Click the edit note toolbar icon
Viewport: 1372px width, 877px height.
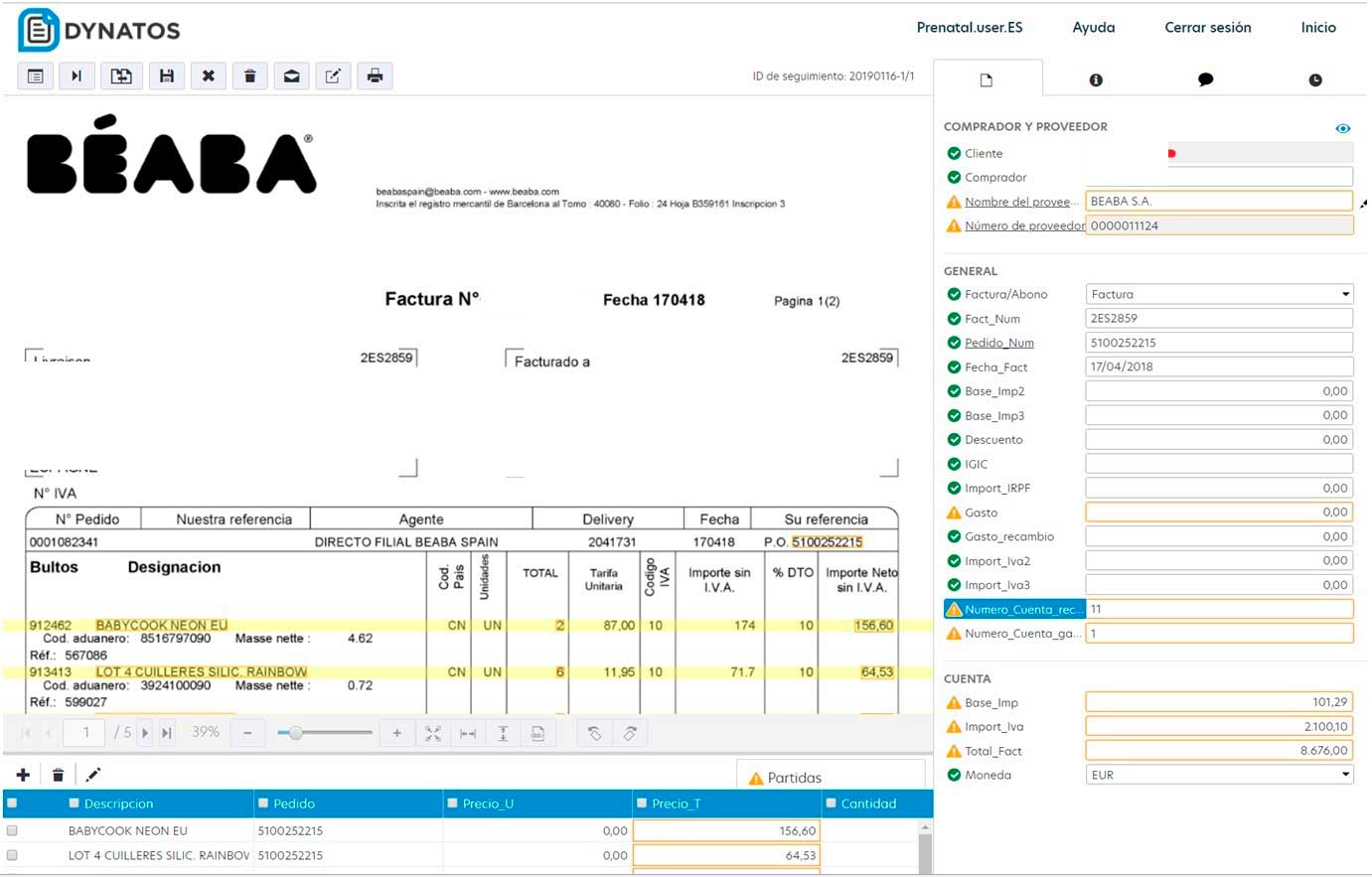click(x=334, y=75)
